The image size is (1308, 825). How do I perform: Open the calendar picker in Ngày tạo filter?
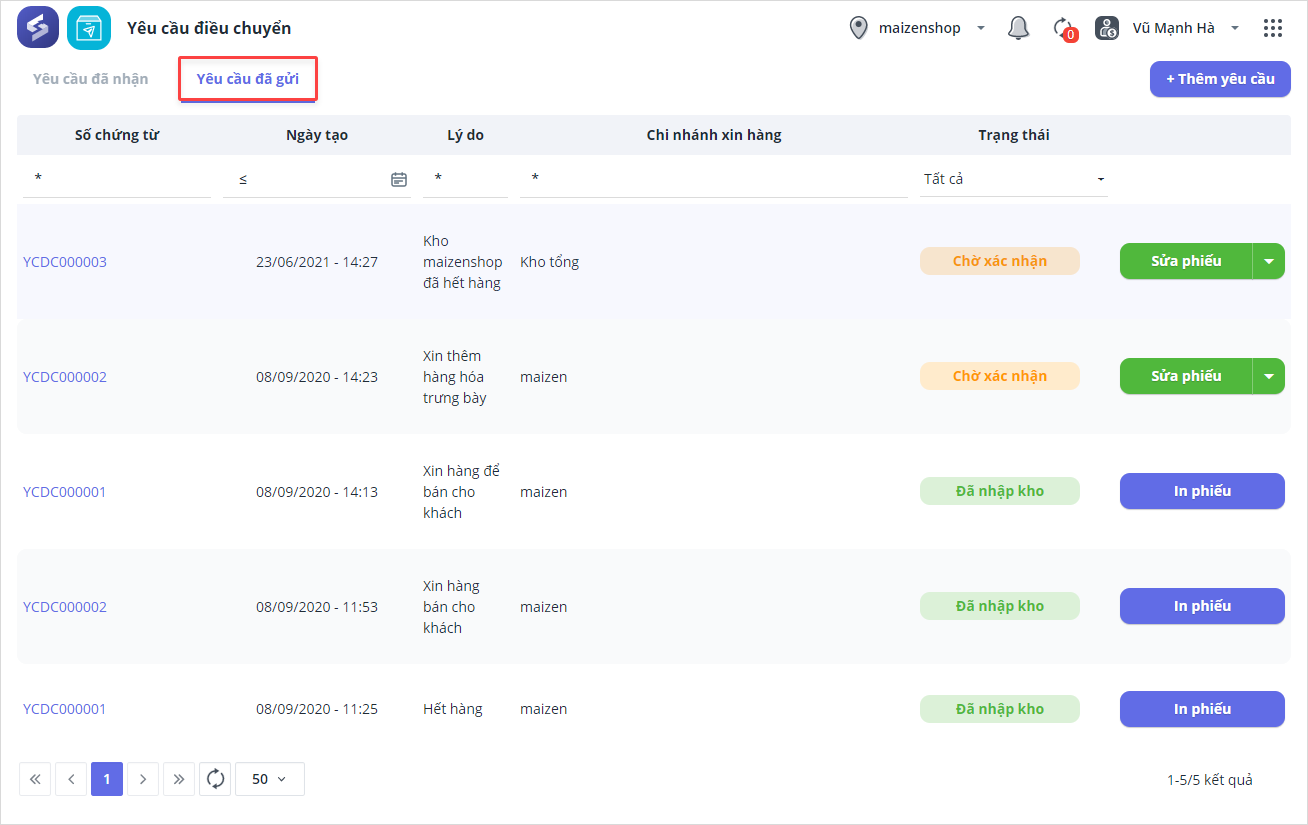click(399, 179)
